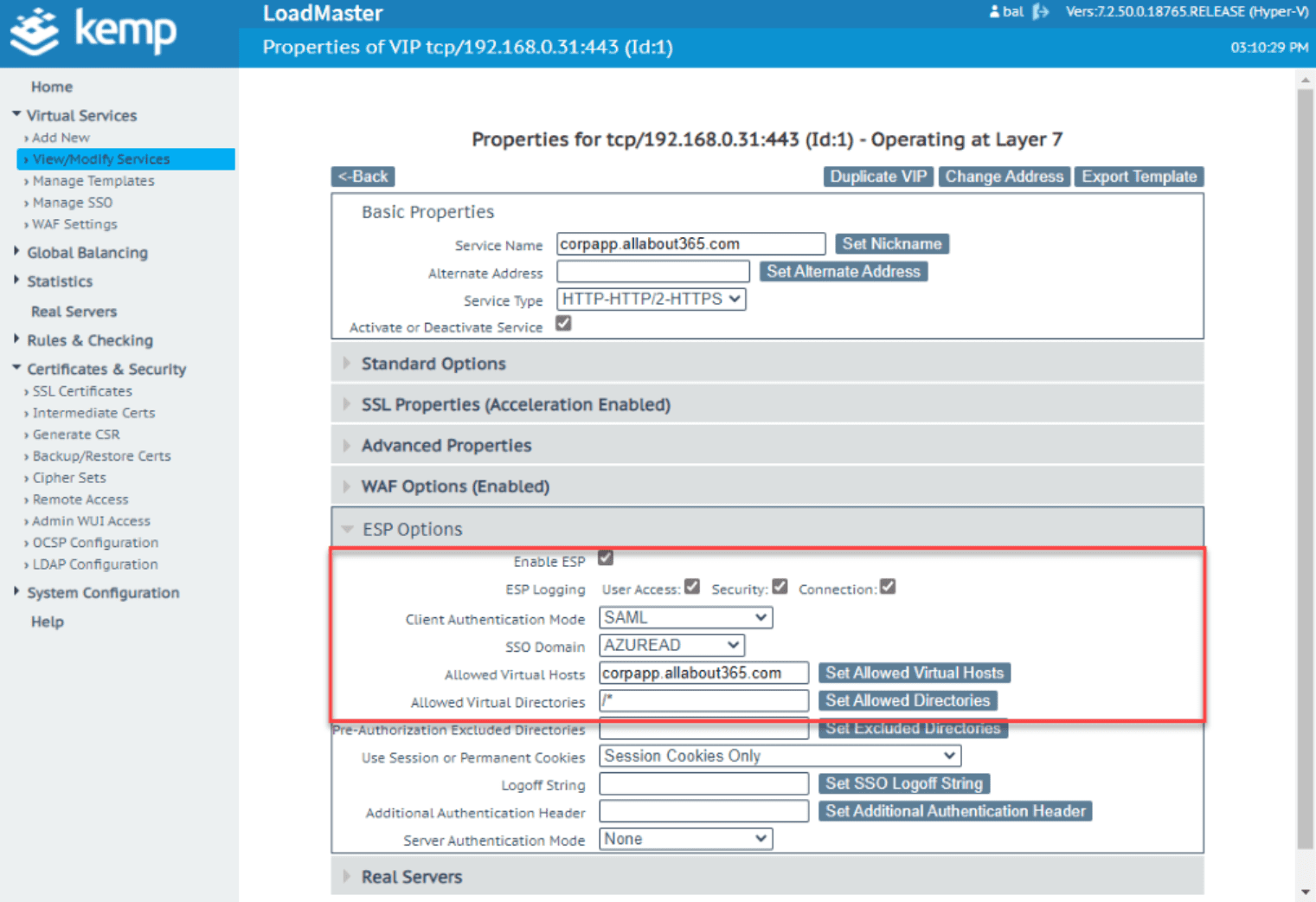Image resolution: width=1316 pixels, height=902 pixels.
Task: Collapse Virtual Services menu
Action: click(81, 115)
